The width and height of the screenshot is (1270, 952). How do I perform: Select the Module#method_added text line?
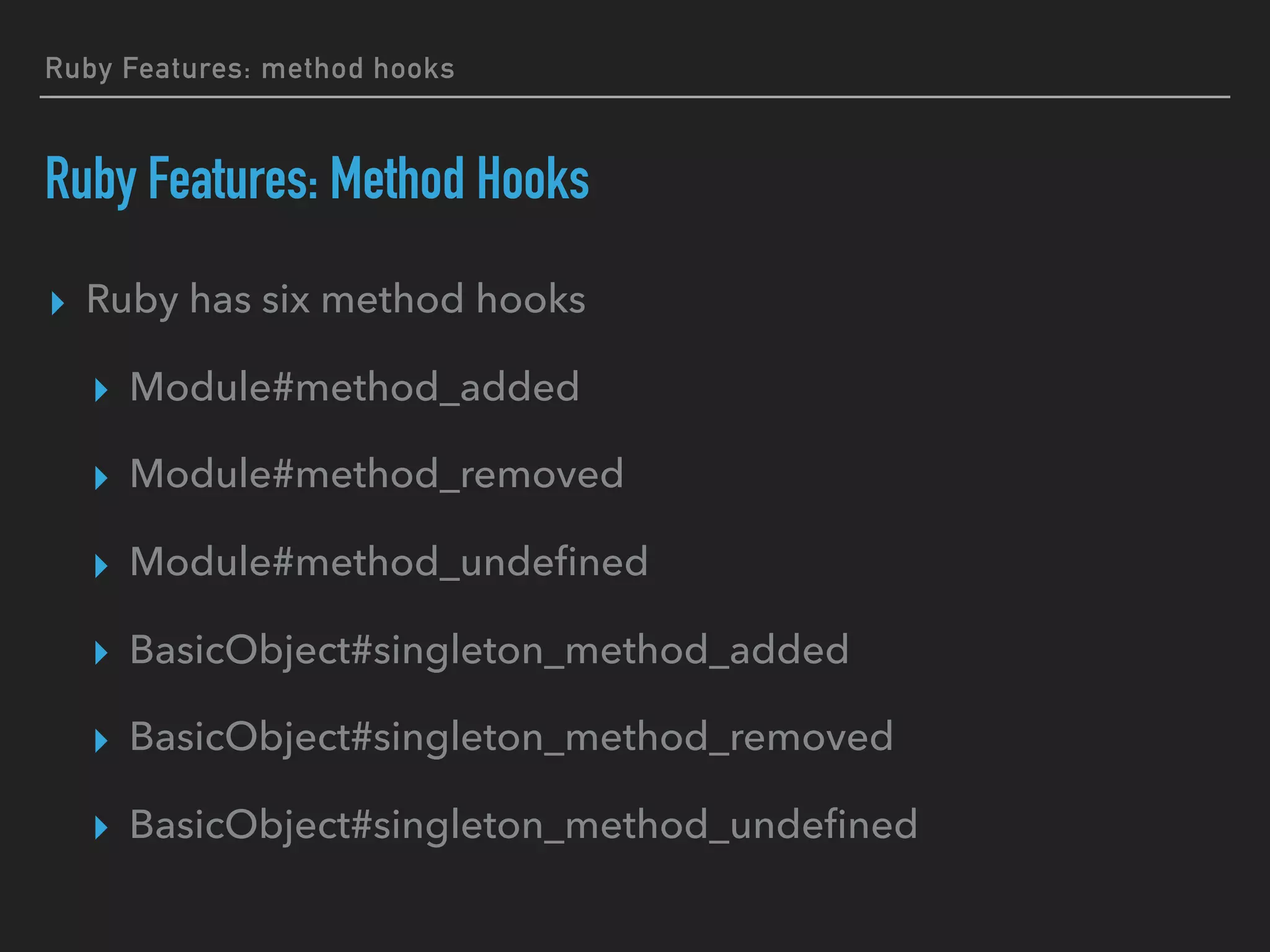click(355, 387)
